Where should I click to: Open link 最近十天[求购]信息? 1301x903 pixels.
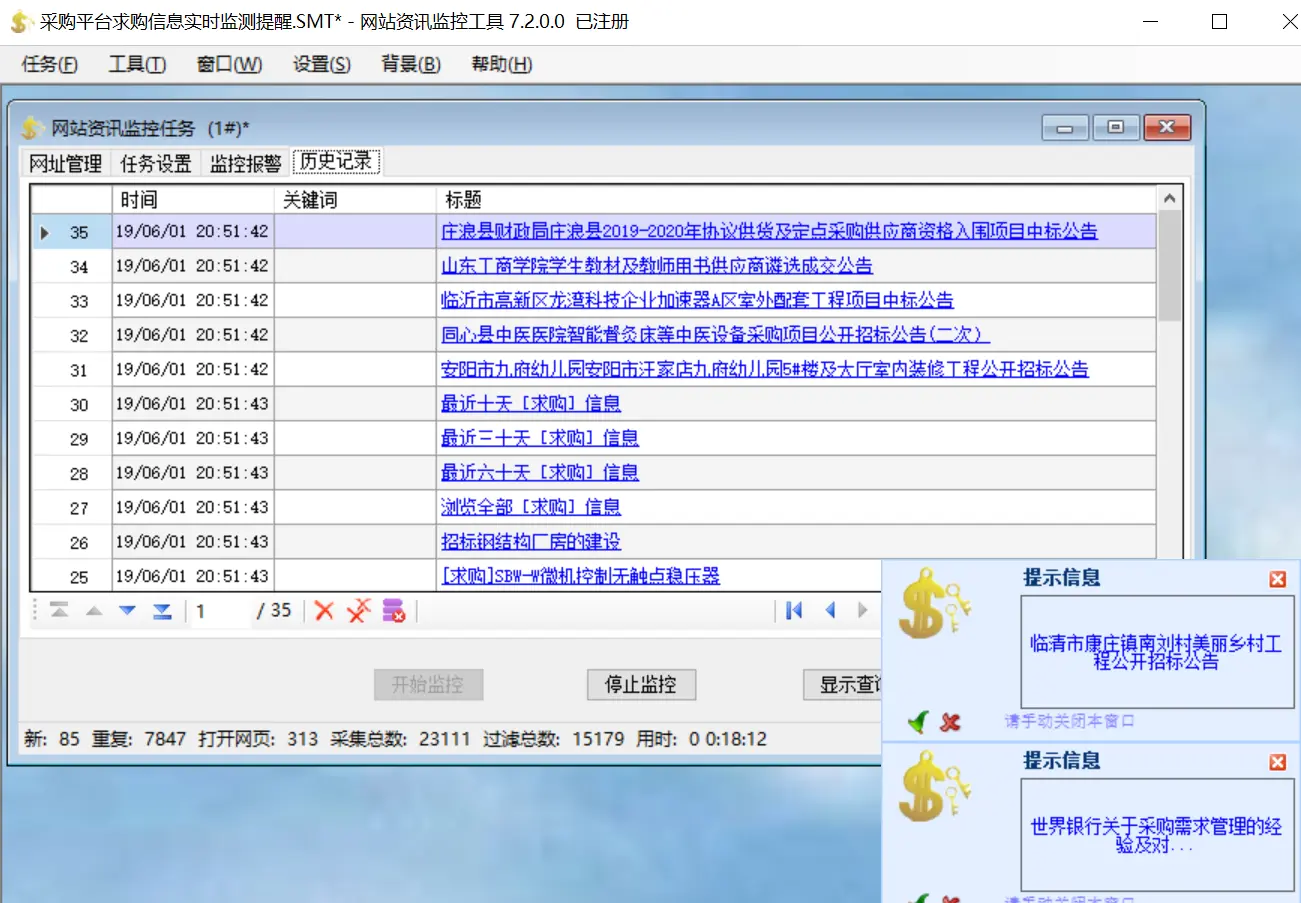pos(531,404)
